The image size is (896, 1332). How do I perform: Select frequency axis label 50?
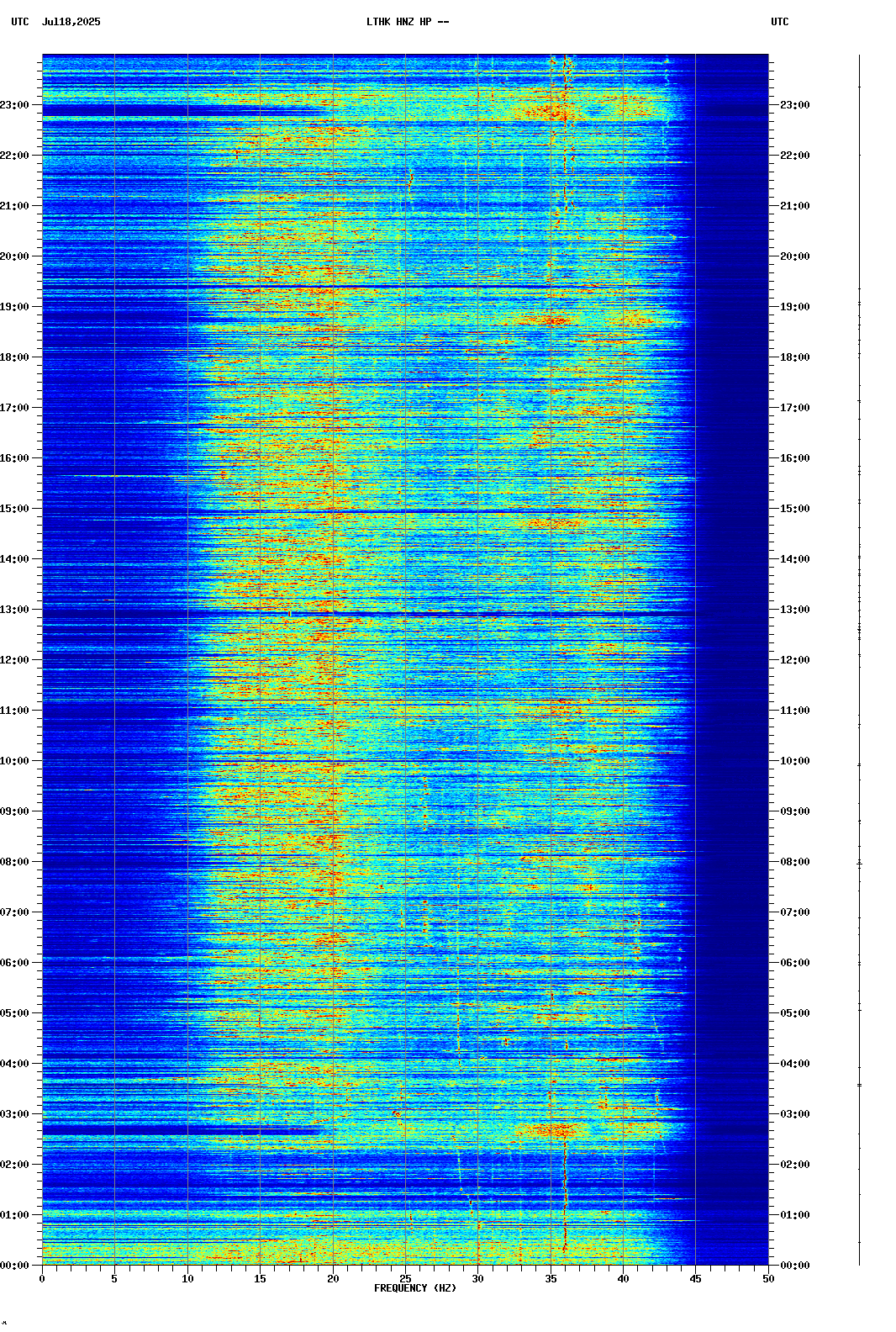pos(768,1279)
